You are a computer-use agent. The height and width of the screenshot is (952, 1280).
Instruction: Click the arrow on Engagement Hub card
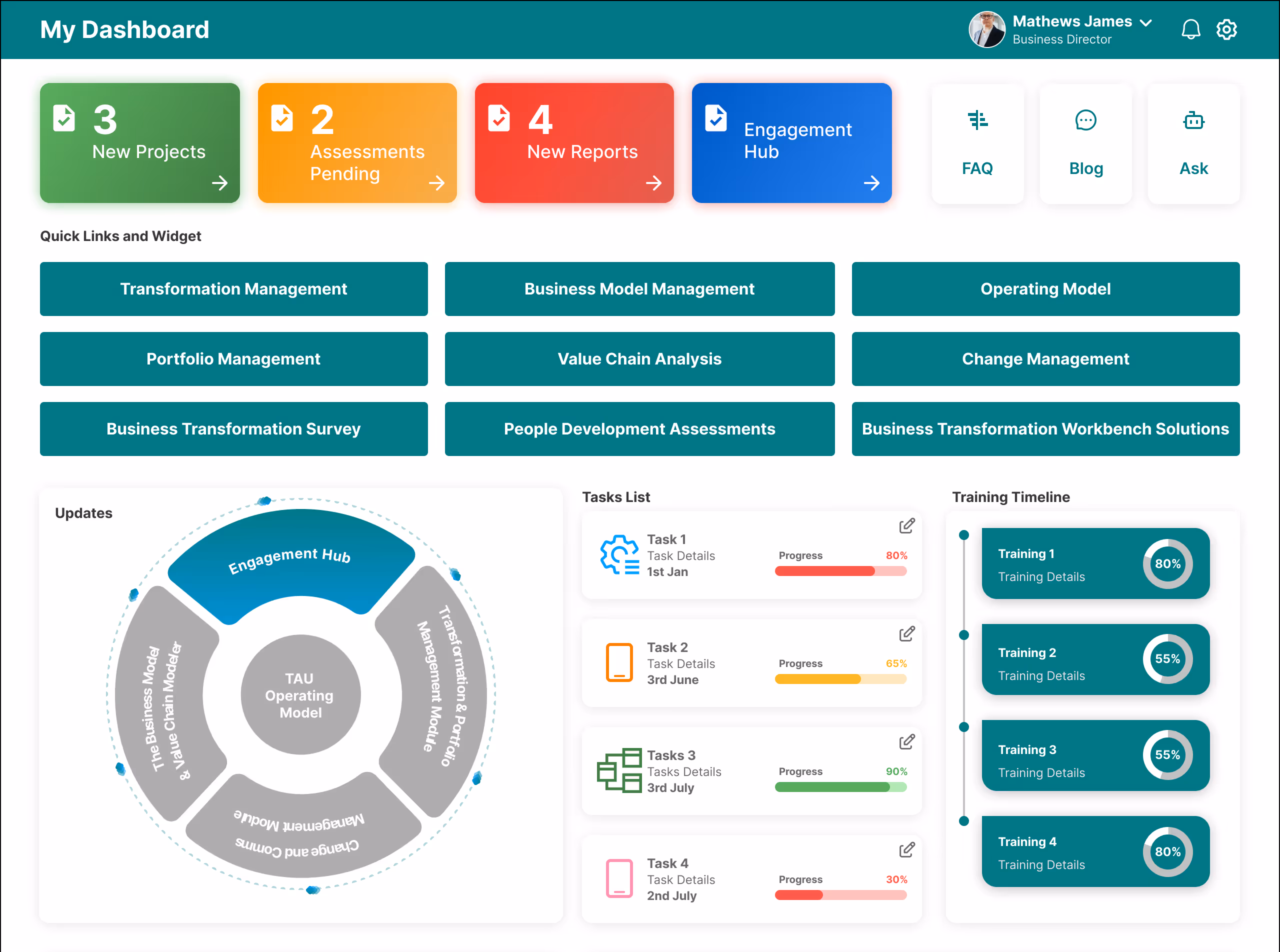point(871,183)
